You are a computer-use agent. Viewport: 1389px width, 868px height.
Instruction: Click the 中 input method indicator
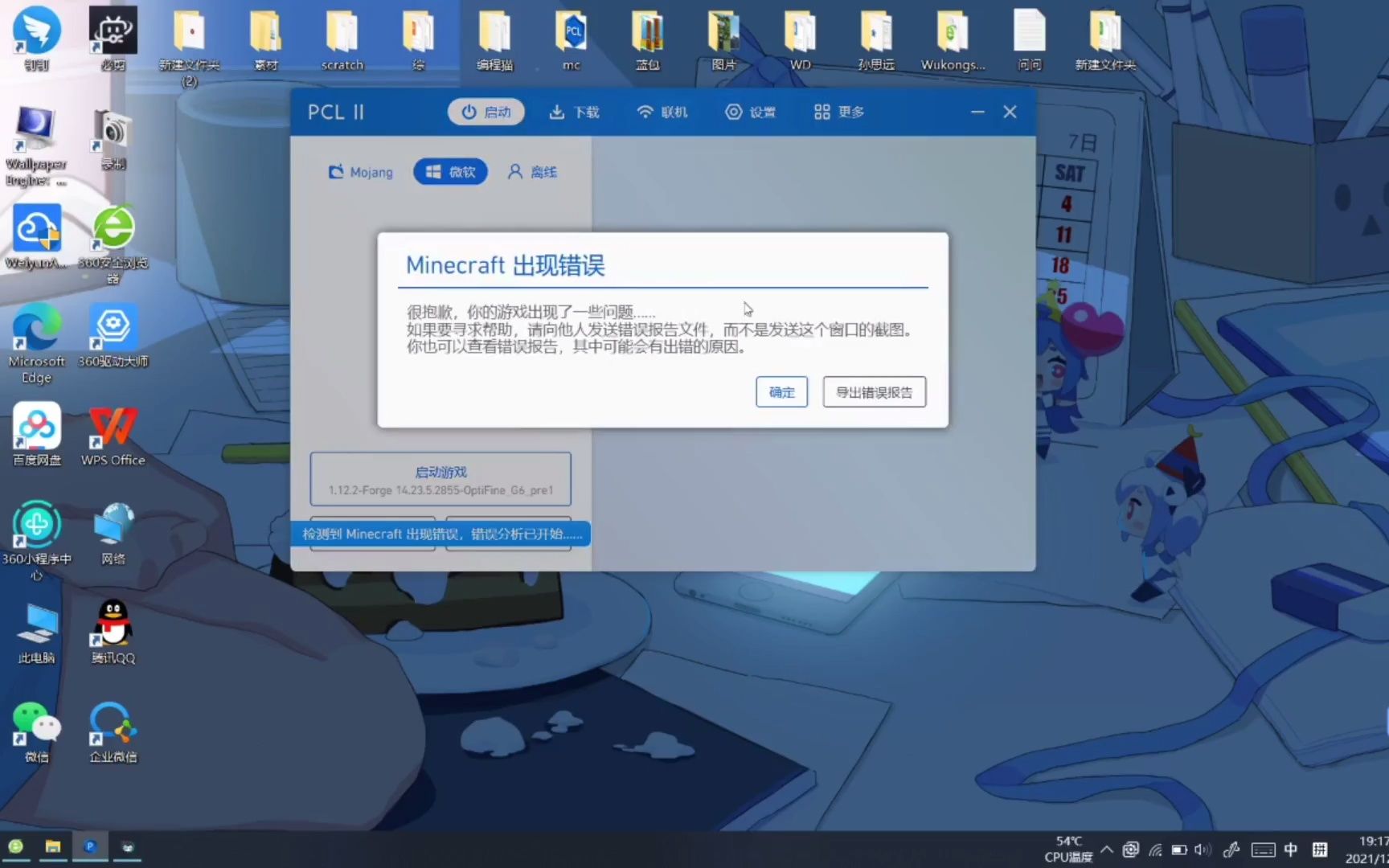(x=1291, y=850)
